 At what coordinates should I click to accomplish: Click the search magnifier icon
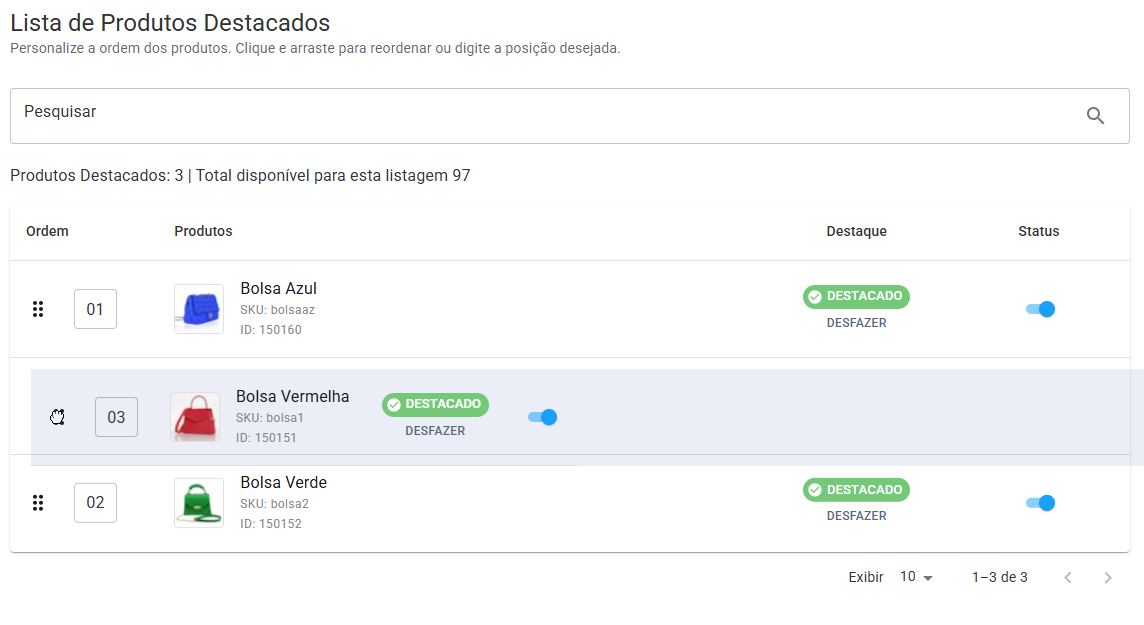tap(1095, 115)
